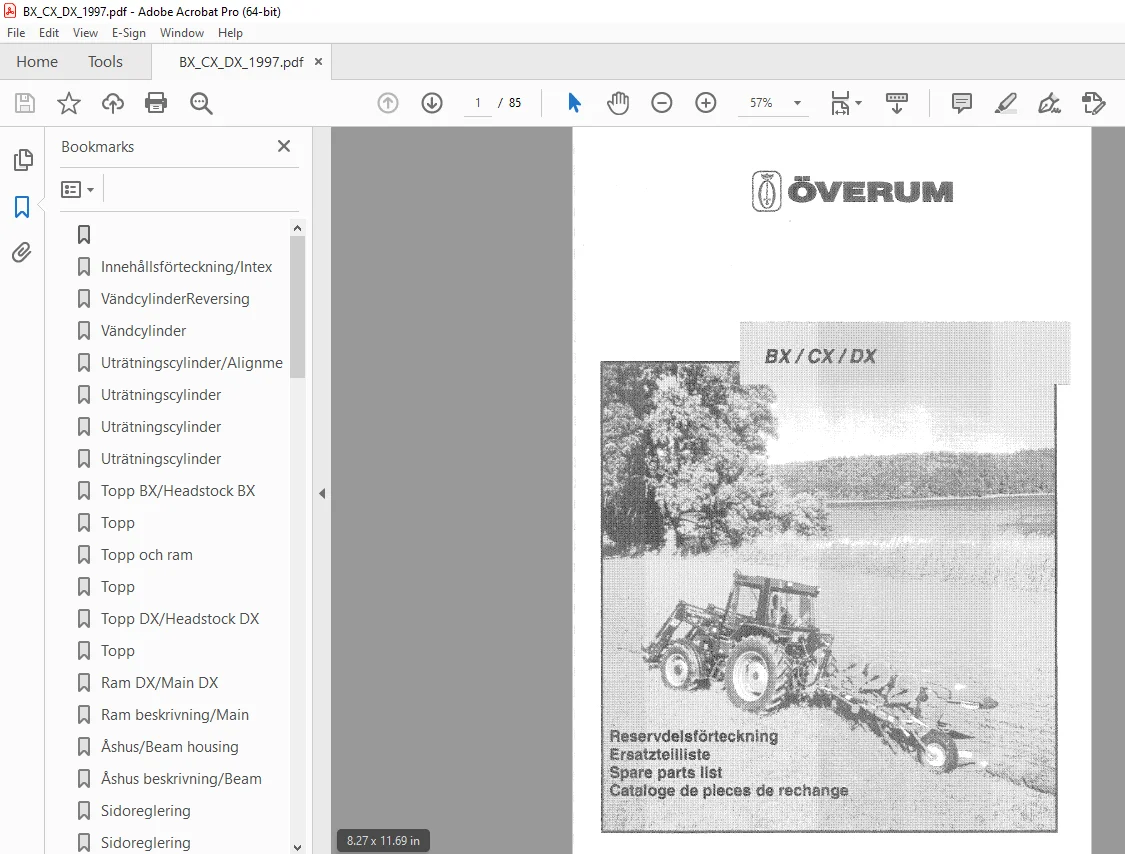Click the 57% zoom value field
The width and height of the screenshot is (1125, 854).
(x=761, y=103)
